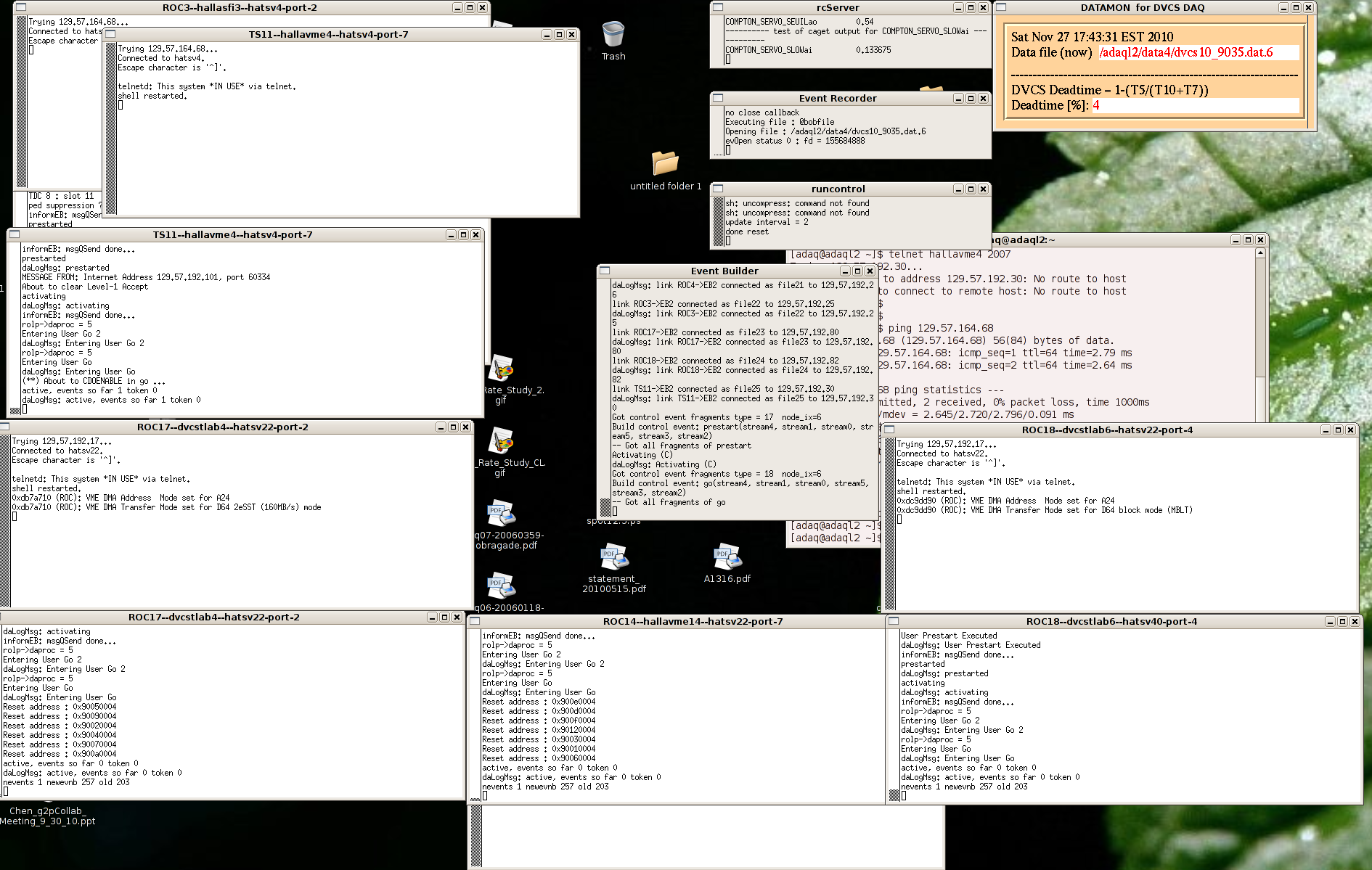Focus the Event Builder window by its title
The image size is (1372, 870).
pyautogui.click(x=724, y=271)
